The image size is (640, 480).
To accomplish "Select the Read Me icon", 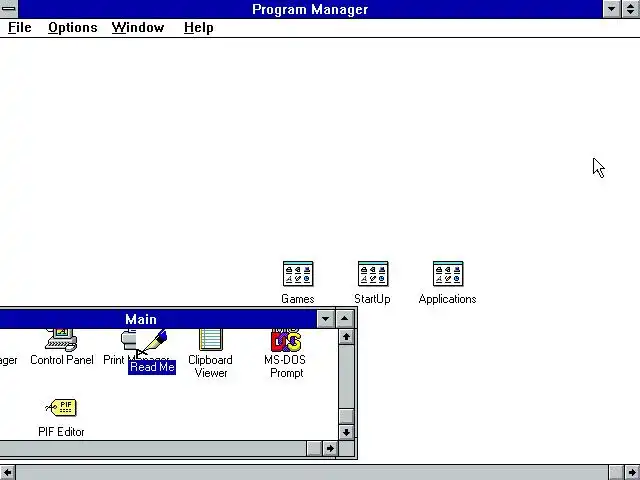I will 154,342.
